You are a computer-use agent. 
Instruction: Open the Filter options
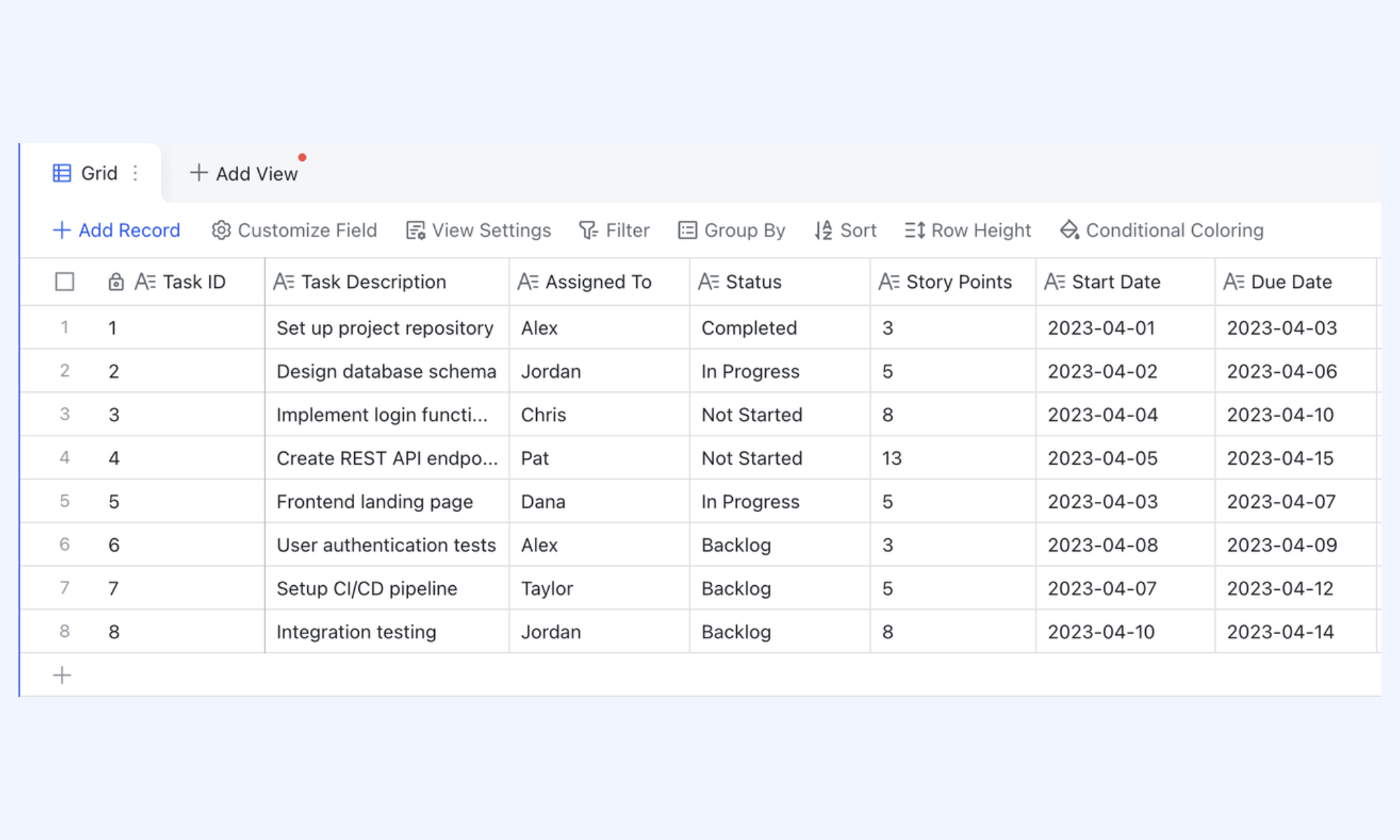[614, 230]
